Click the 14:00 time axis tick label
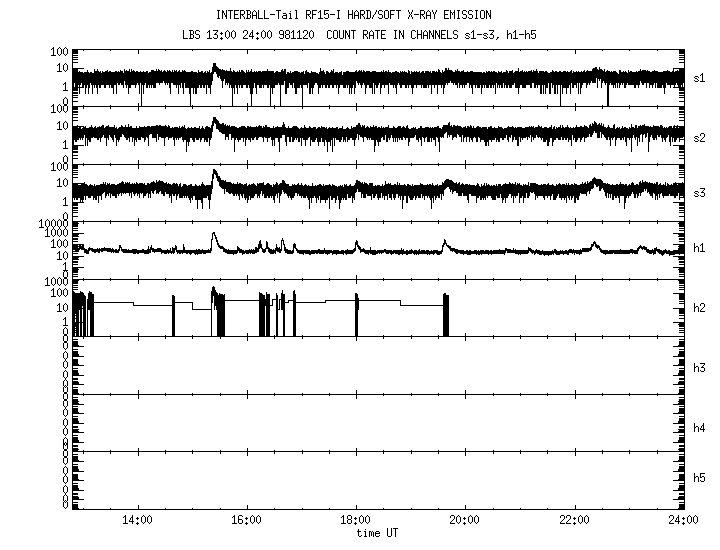 coord(136,520)
